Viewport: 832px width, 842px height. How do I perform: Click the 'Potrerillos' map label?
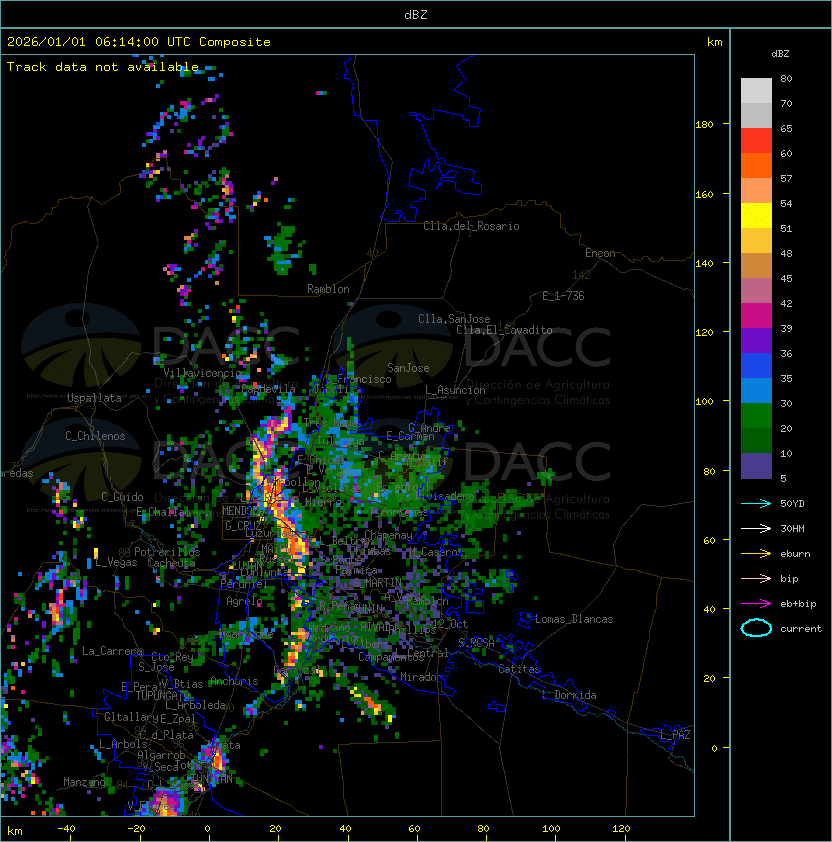(167, 552)
